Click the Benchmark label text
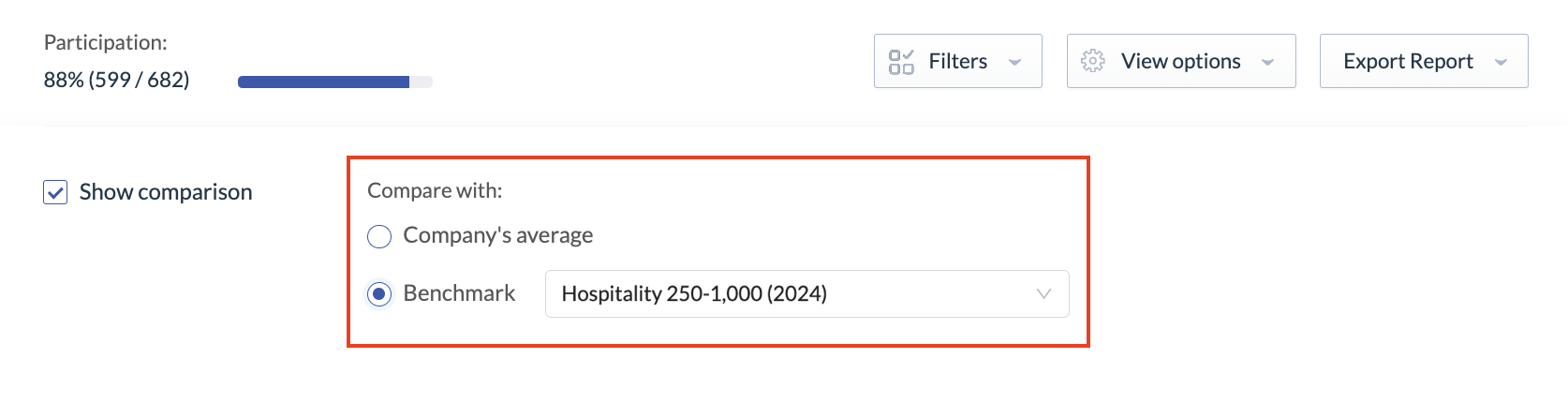 coord(459,293)
